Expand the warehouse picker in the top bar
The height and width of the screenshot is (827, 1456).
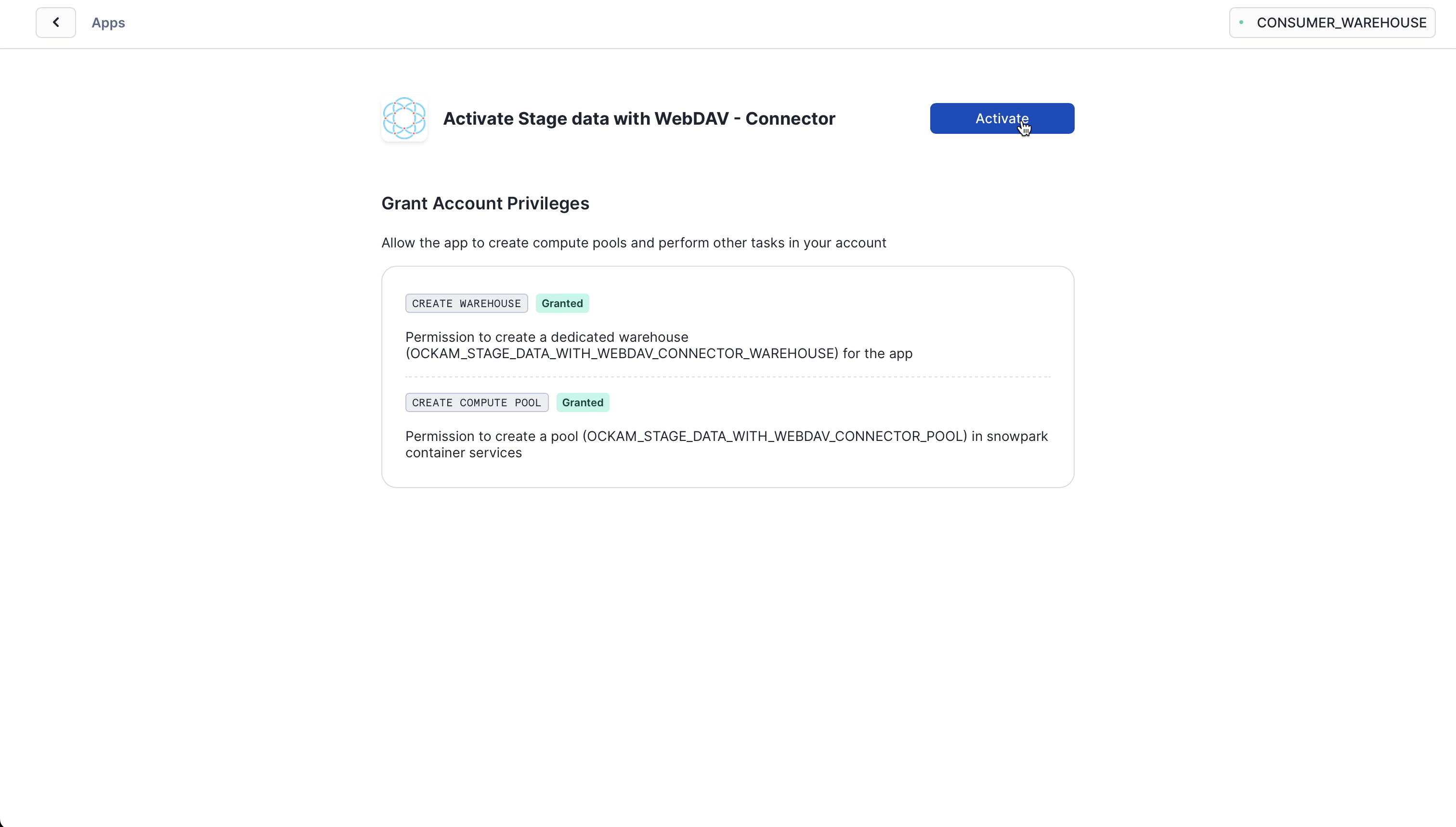click(x=1332, y=23)
